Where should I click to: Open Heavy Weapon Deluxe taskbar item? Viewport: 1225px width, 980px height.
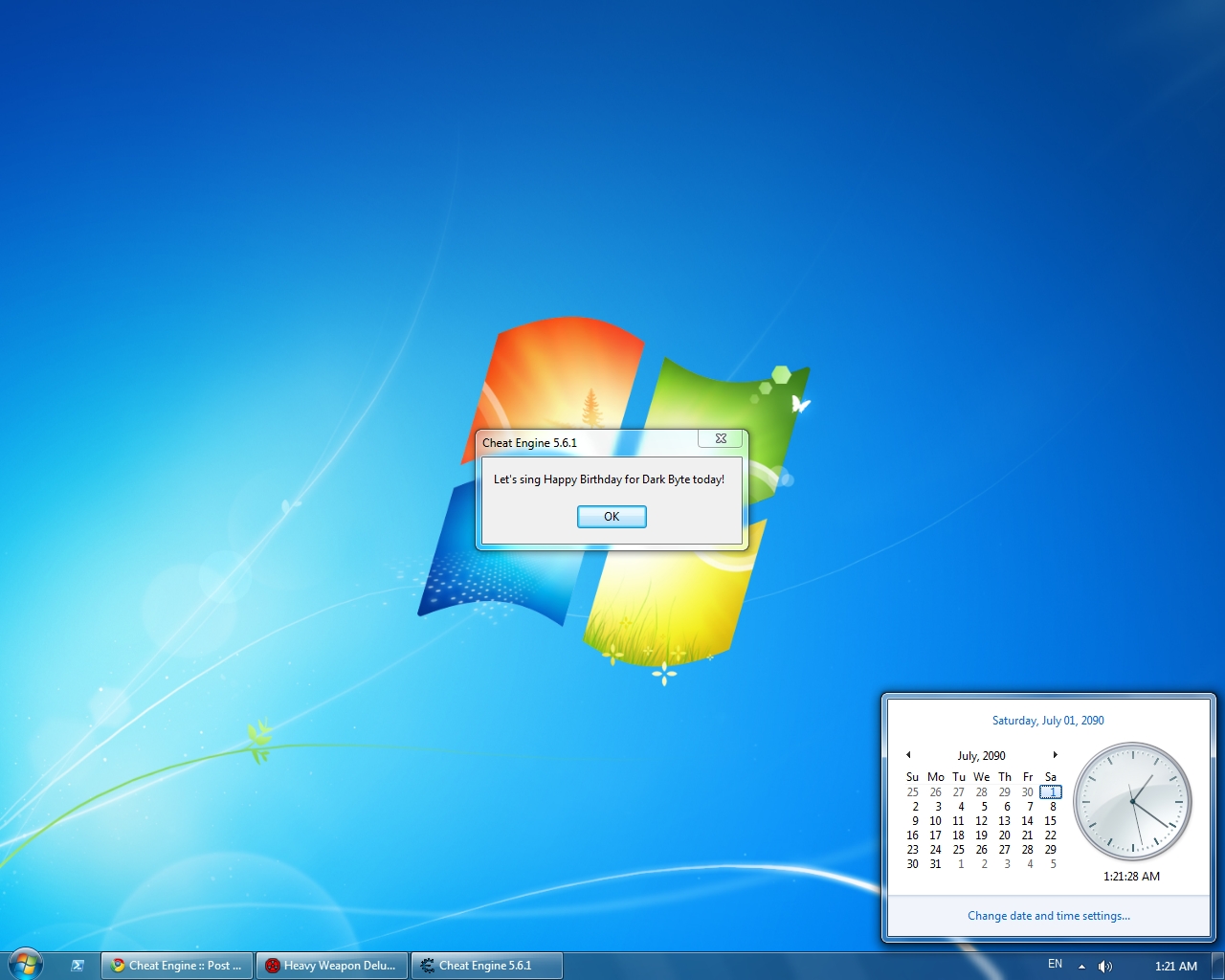[332, 966]
